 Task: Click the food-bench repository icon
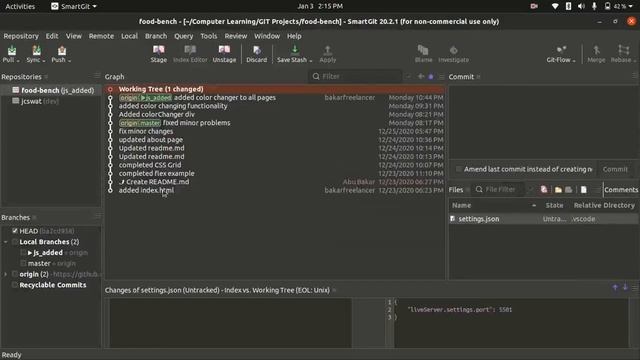[16, 90]
